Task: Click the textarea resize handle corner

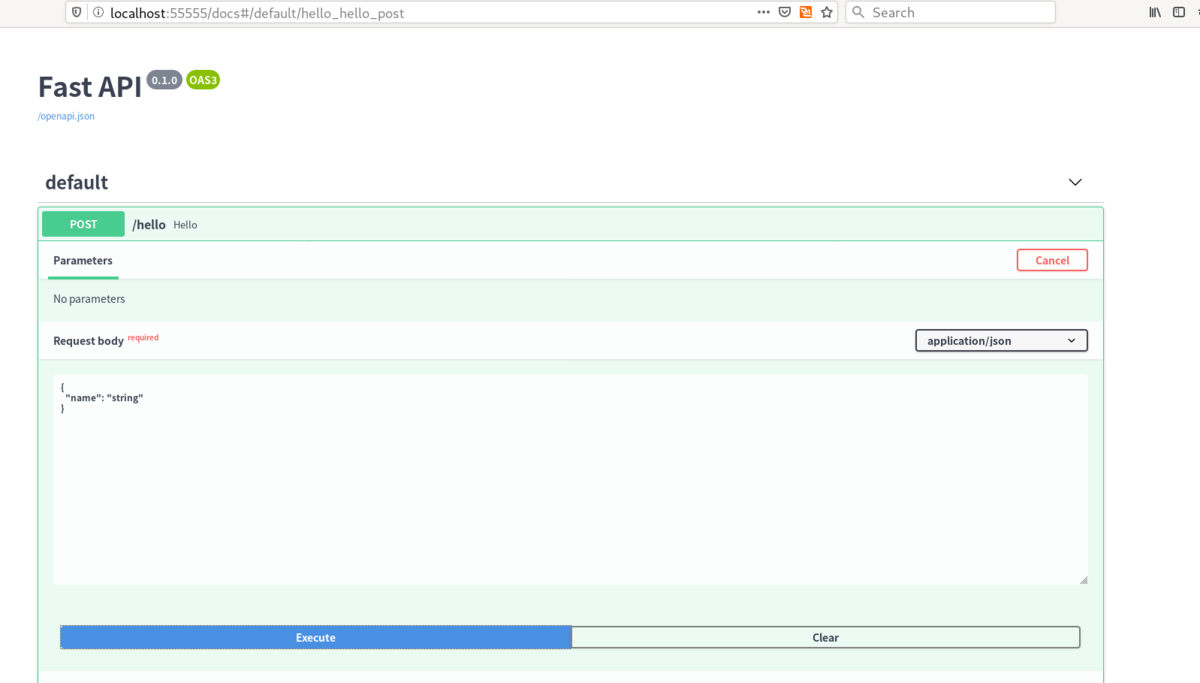Action: coord(1083,579)
